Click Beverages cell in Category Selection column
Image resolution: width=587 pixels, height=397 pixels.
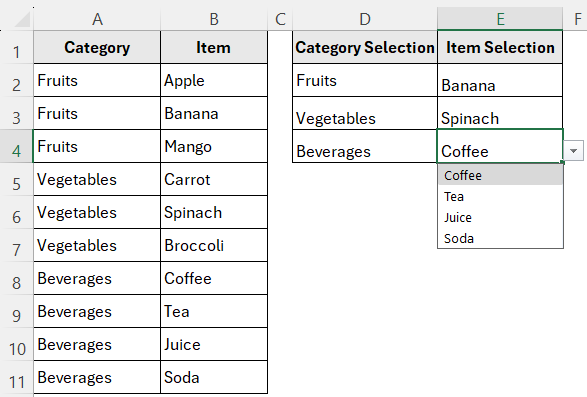coord(365,146)
